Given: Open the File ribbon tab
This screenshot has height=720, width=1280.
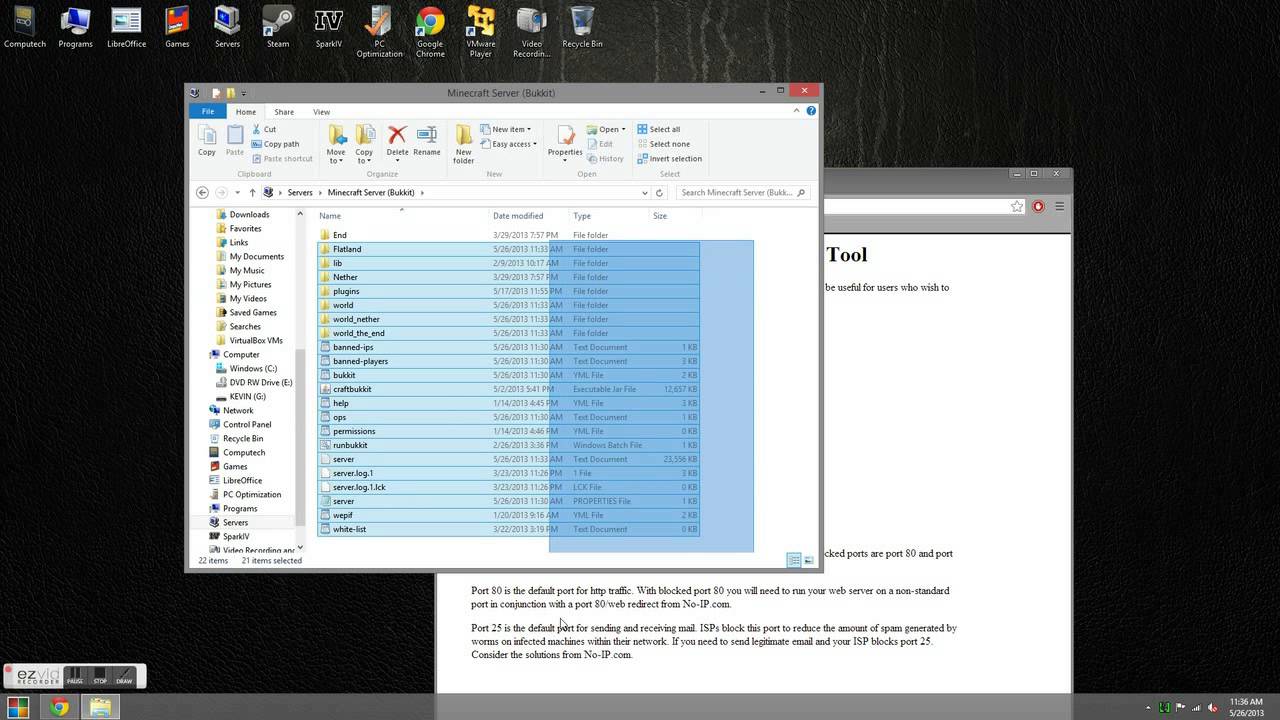Looking at the screenshot, I should [208, 111].
